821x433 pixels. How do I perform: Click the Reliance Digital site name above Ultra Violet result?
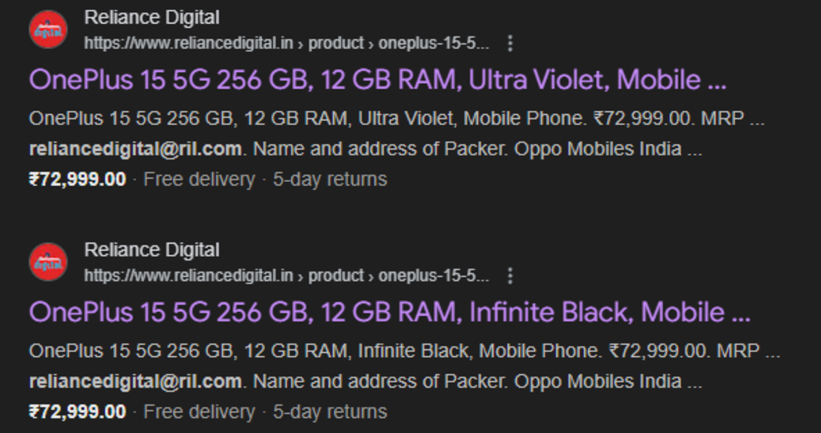click(x=151, y=18)
